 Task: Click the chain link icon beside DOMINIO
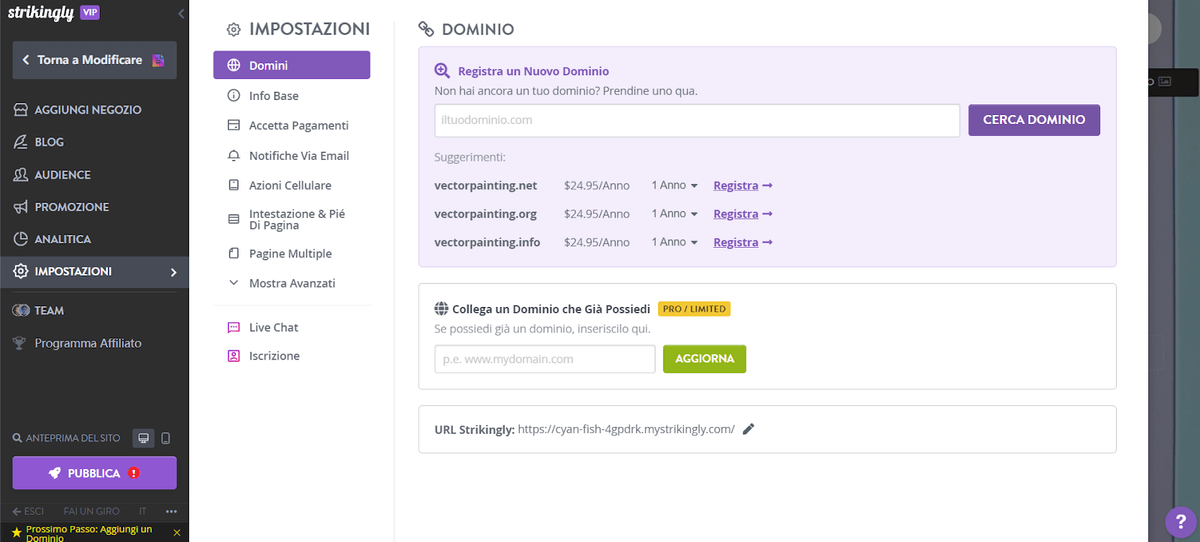(x=426, y=29)
